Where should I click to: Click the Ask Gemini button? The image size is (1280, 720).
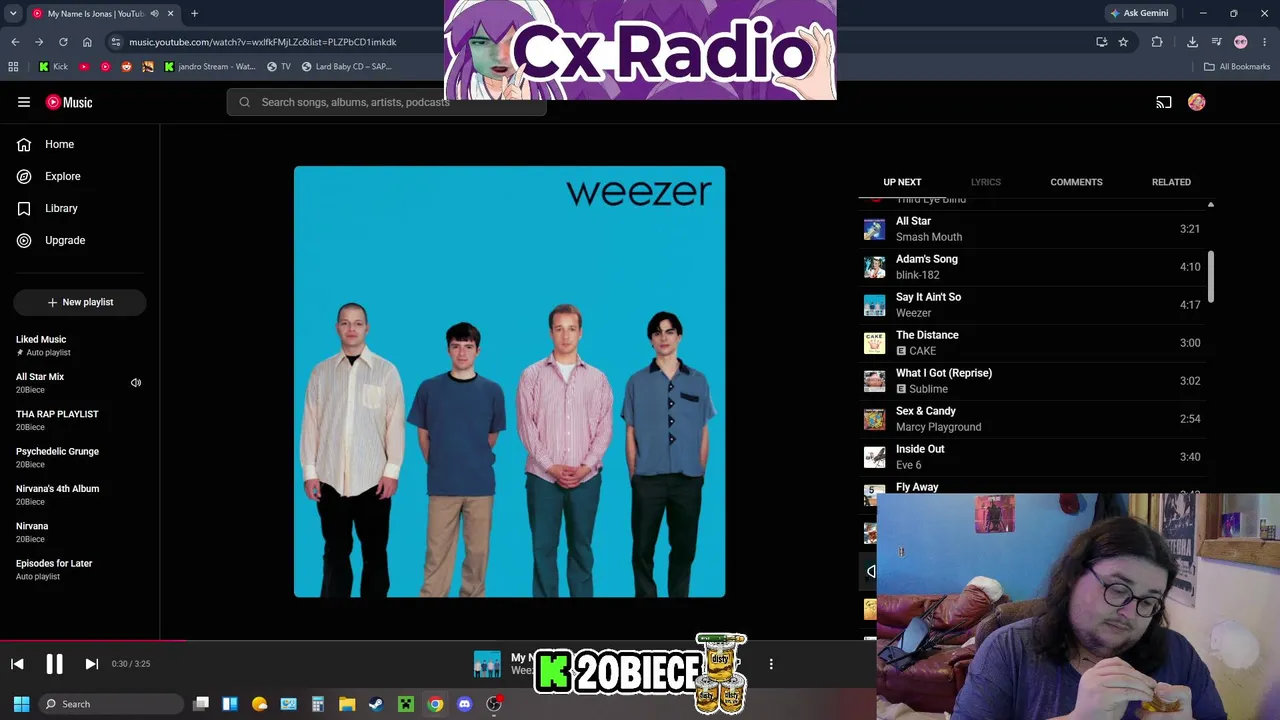pos(1139,13)
